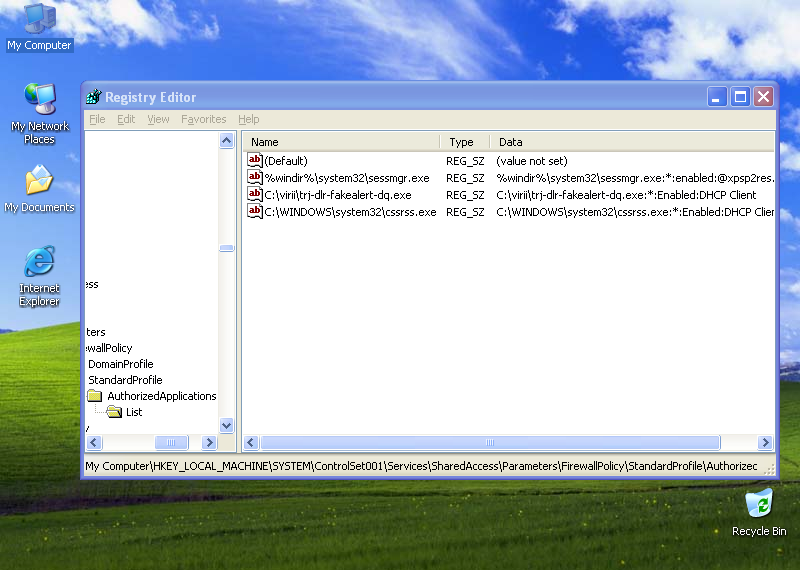Open the My Computer desktop icon
Screen dimensions: 800x570
pos(39,27)
